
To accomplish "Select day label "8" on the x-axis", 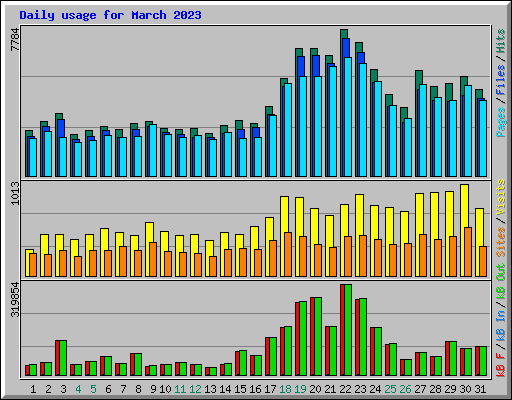I will tap(138, 389).
